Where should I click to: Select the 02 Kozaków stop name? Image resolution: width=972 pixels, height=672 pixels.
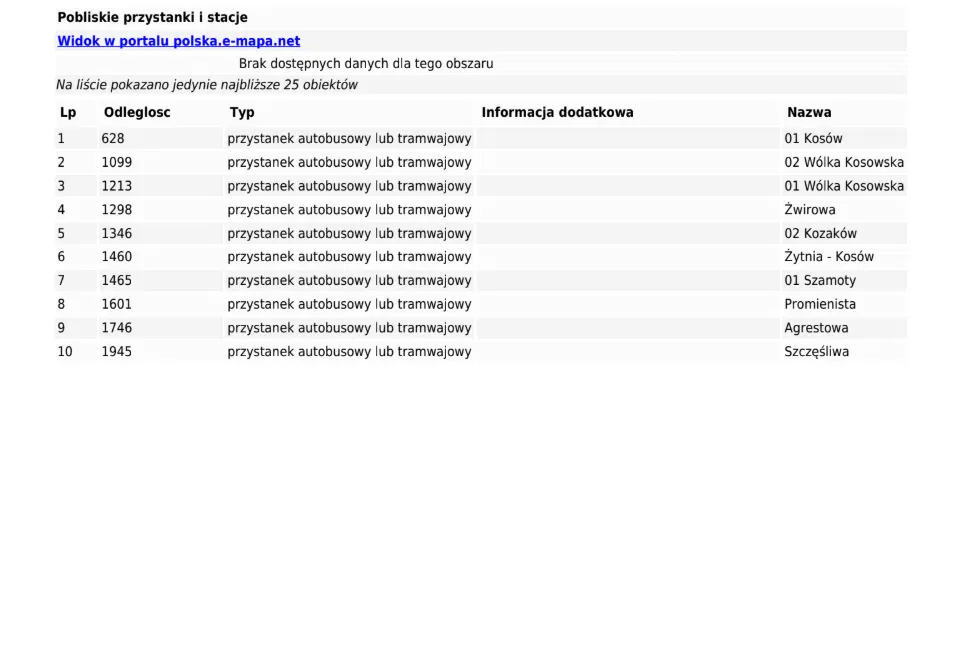(820, 233)
